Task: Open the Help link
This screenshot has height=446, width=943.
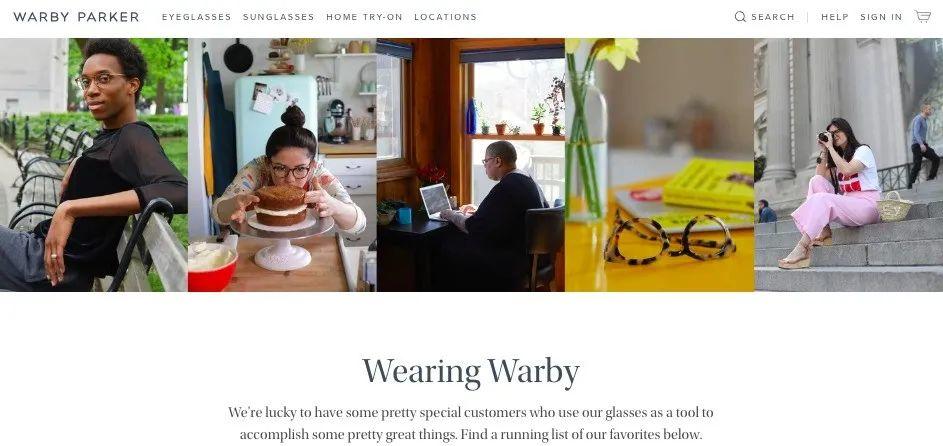Action: [x=835, y=17]
